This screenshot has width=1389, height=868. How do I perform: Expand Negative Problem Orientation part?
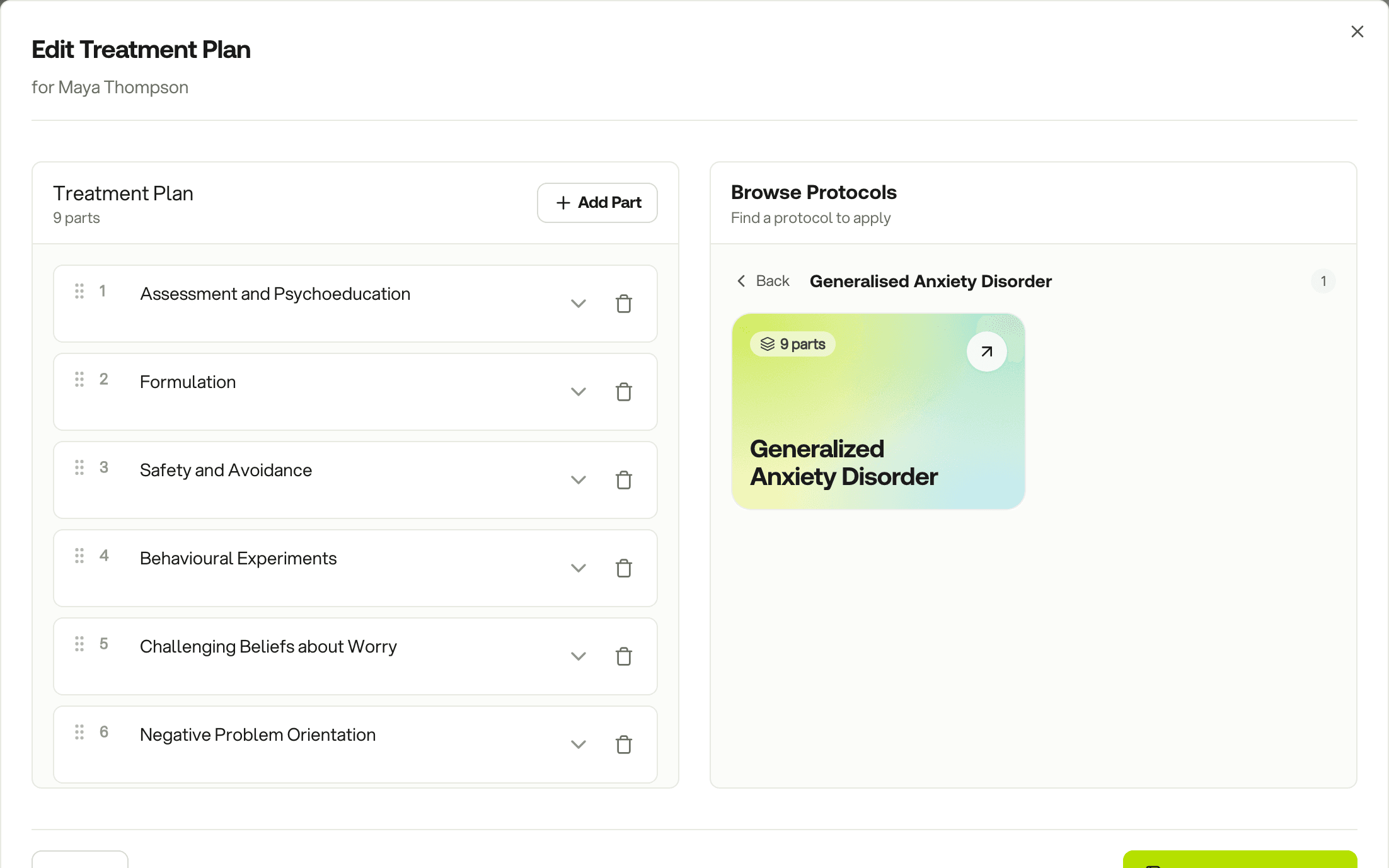pos(579,745)
